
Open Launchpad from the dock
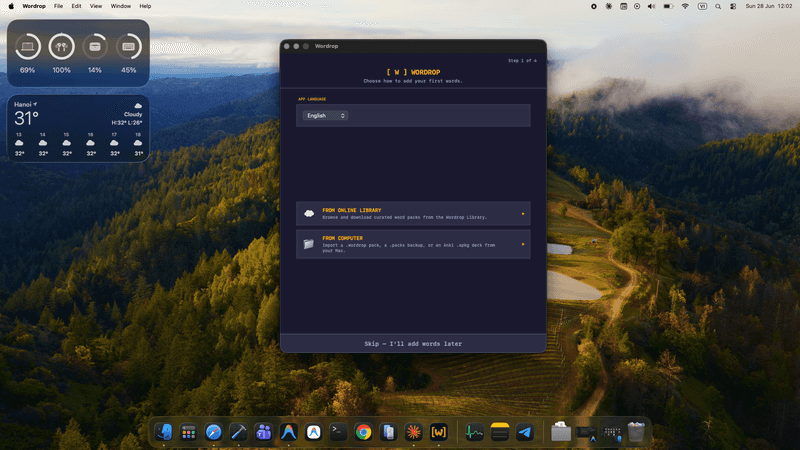189,432
